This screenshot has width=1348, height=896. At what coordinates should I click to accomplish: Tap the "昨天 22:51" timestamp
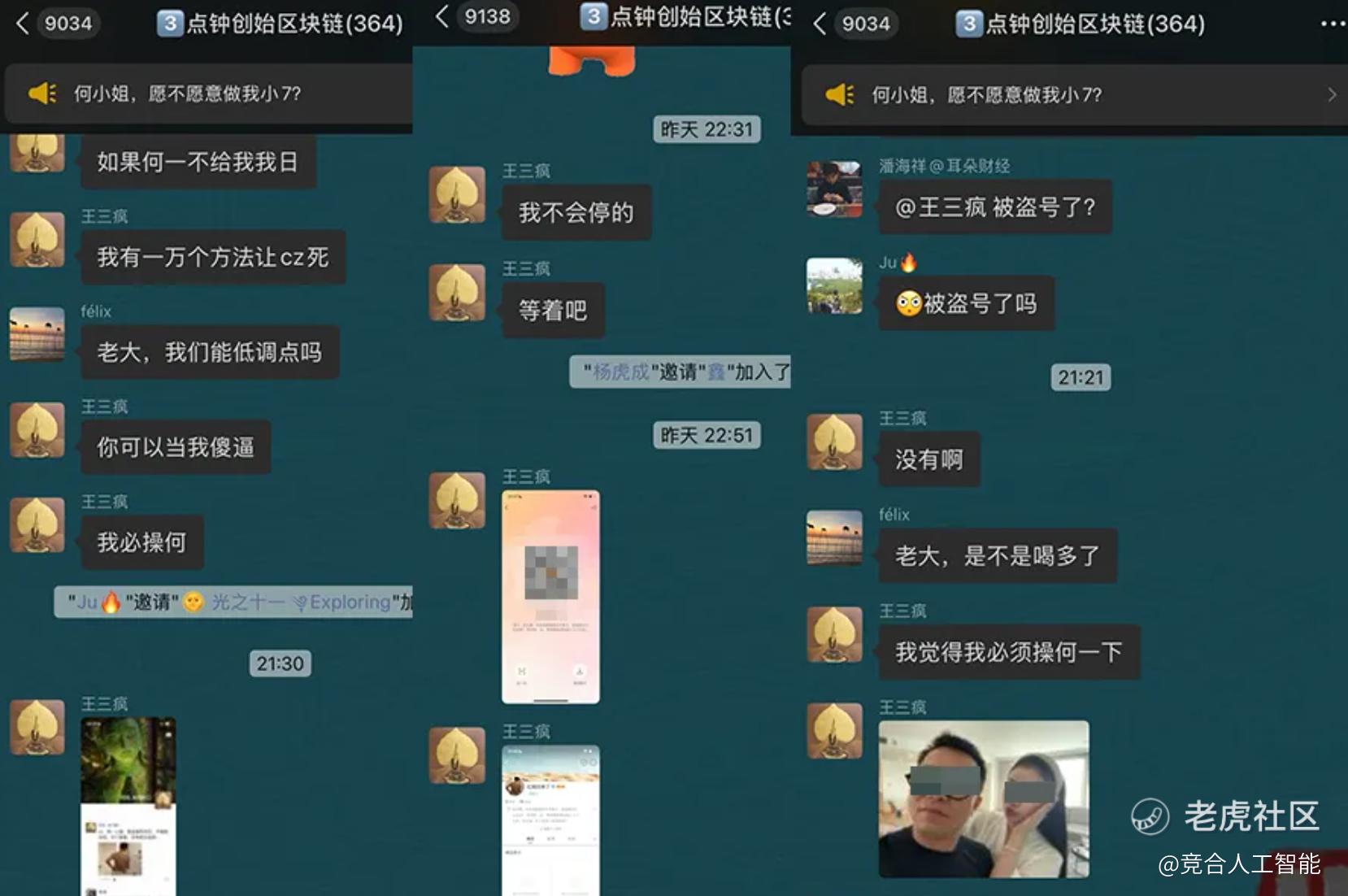[x=707, y=435]
